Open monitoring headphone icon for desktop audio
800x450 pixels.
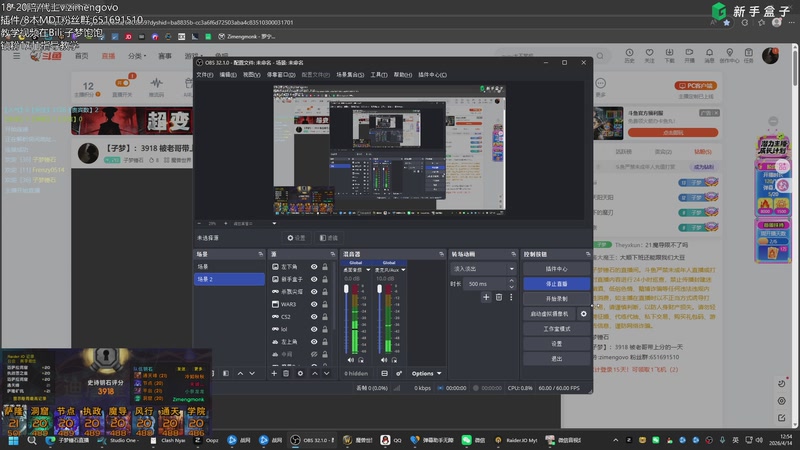click(x=361, y=360)
